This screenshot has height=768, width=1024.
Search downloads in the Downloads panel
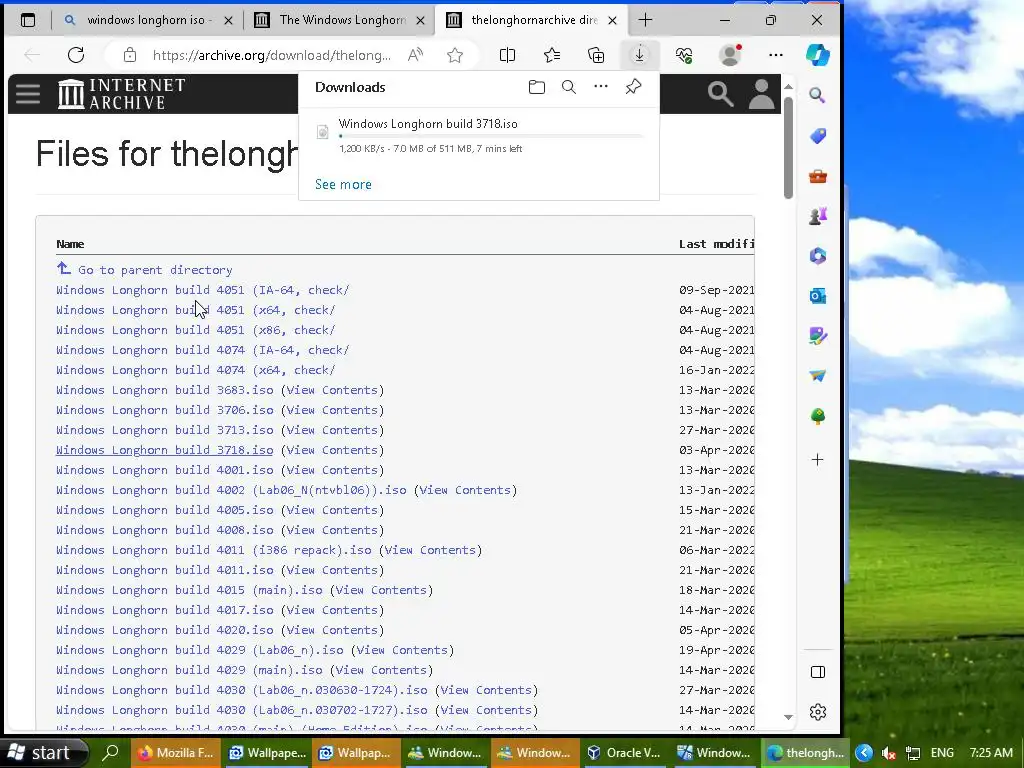(x=569, y=87)
